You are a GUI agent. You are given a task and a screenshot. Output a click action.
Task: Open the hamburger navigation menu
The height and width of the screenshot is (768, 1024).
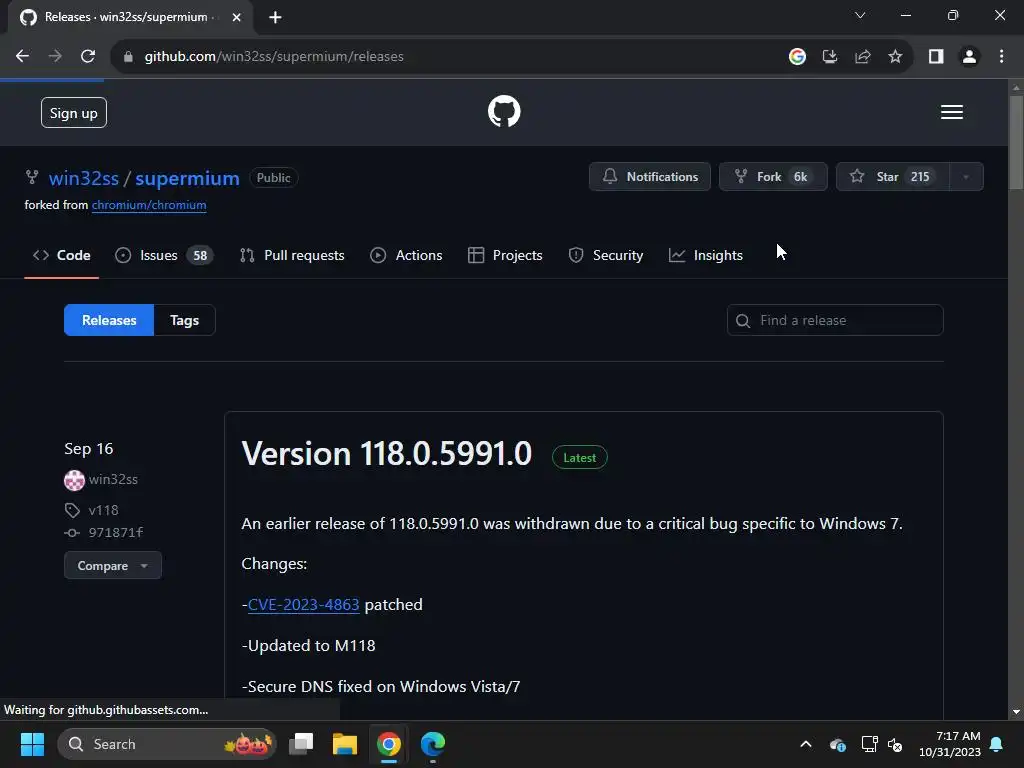tap(952, 112)
